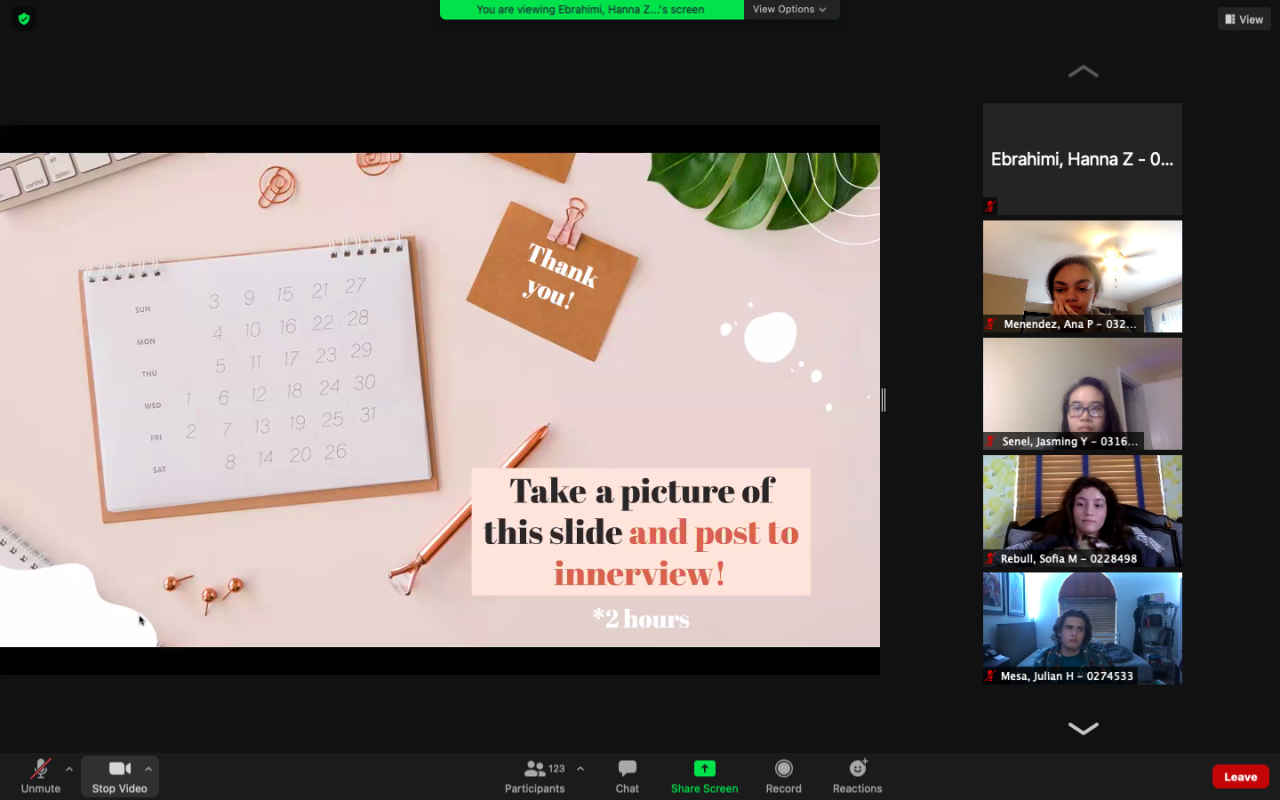Viewport: 1280px width, 800px height.
Task: Click the 'innerview!' text on slide
Action: click(x=640, y=574)
